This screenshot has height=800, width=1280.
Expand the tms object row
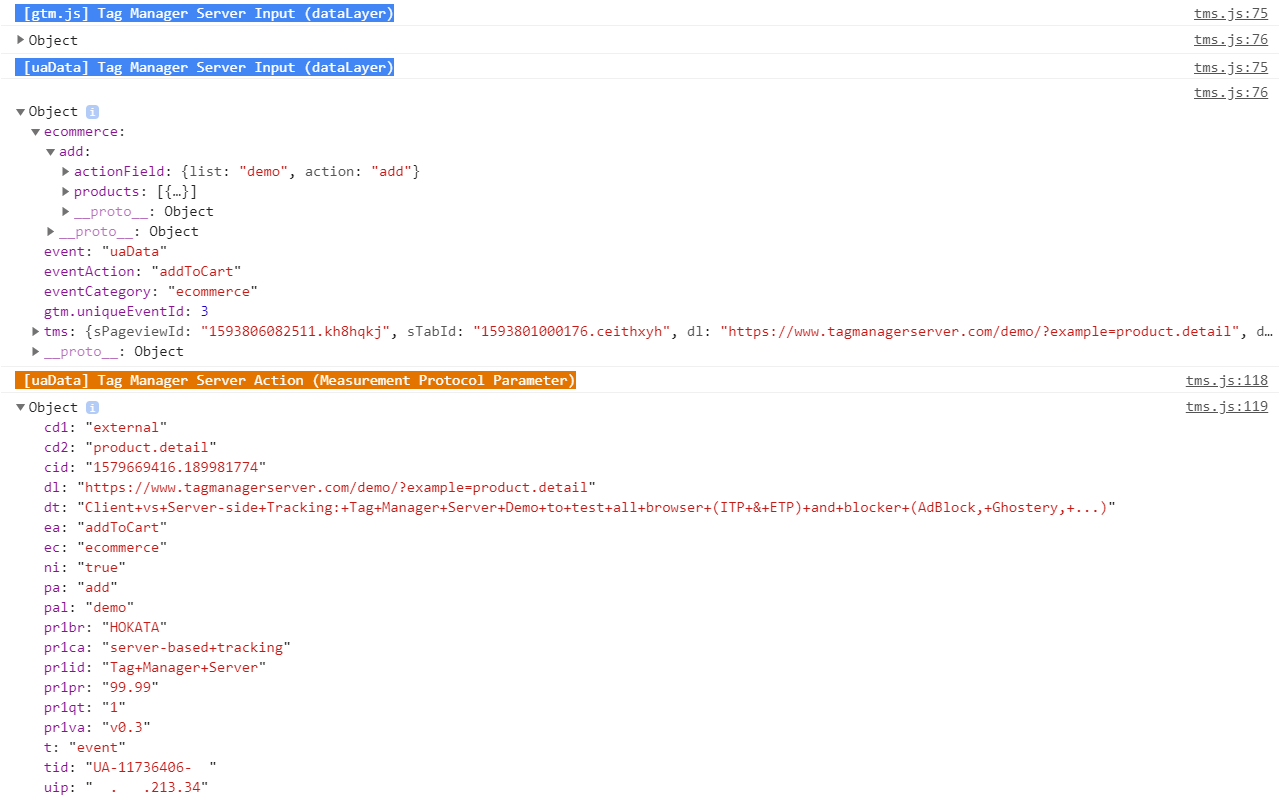[x=36, y=332]
